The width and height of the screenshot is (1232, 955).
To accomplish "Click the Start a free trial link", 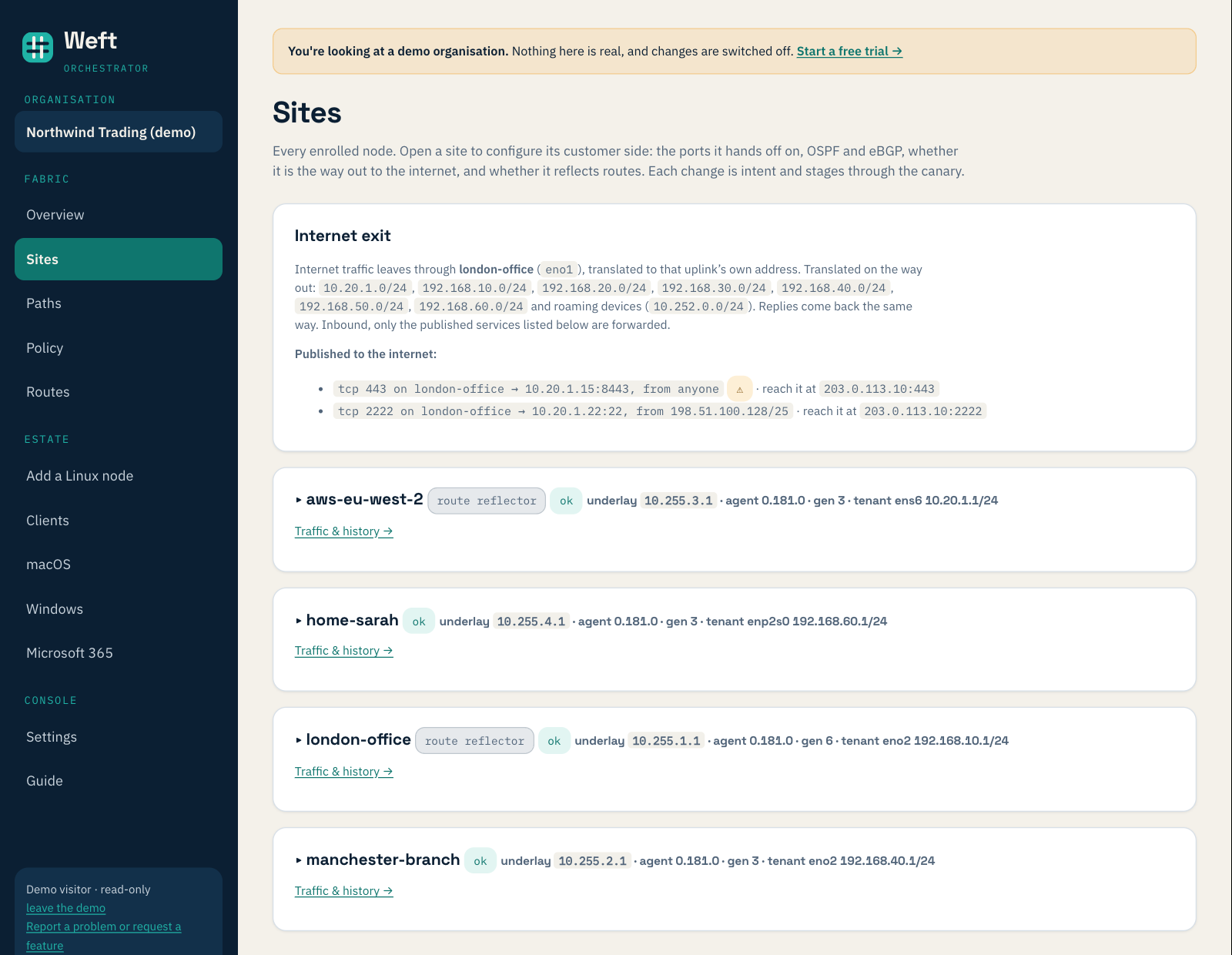I will (849, 52).
